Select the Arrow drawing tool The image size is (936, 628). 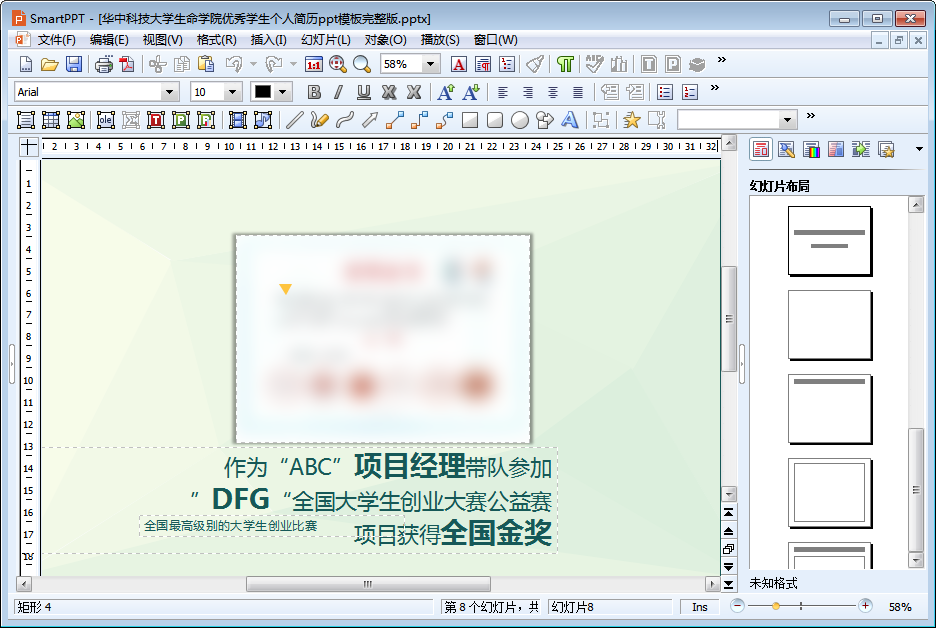tap(370, 120)
